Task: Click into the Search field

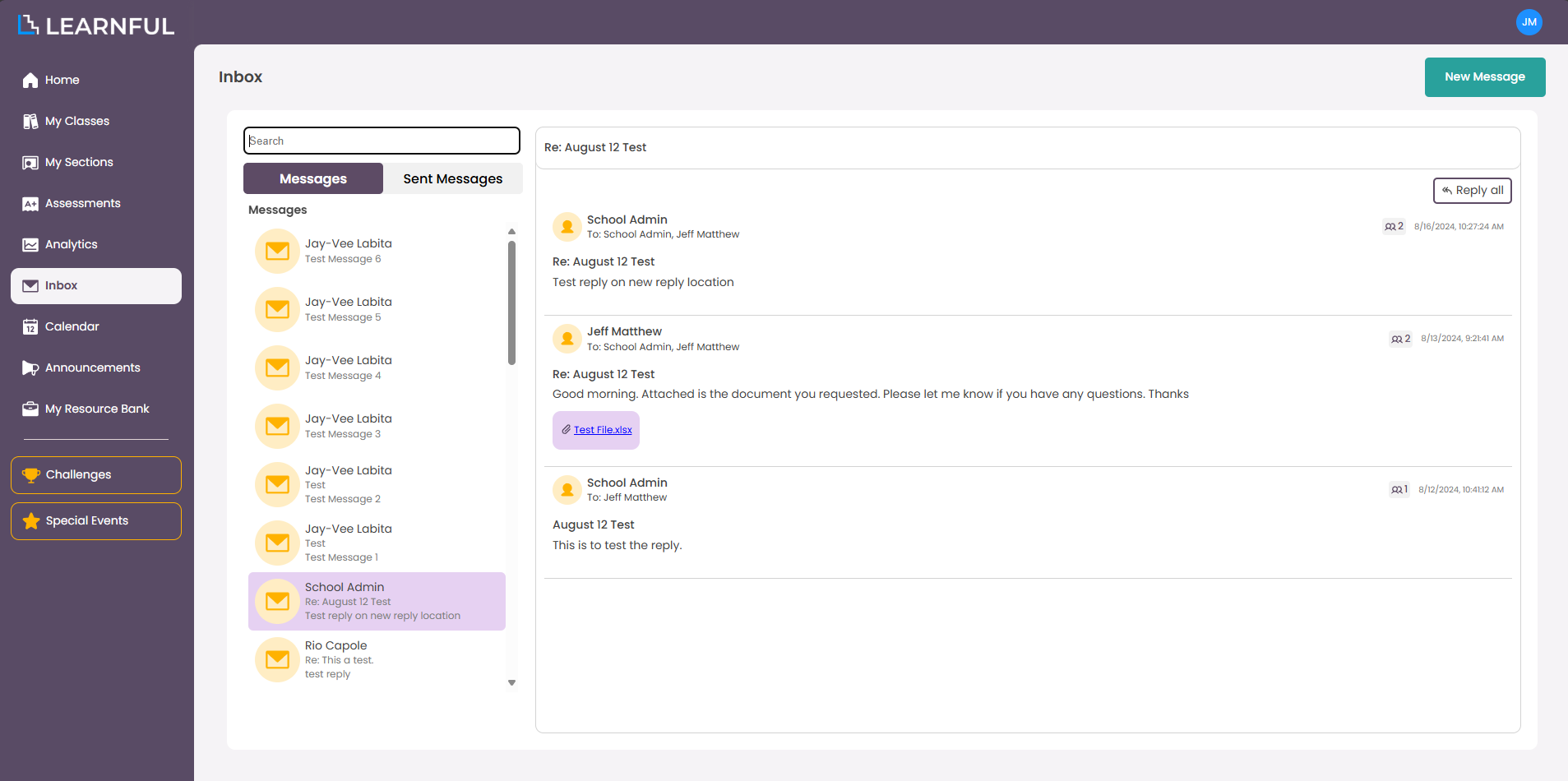Action: coord(382,141)
